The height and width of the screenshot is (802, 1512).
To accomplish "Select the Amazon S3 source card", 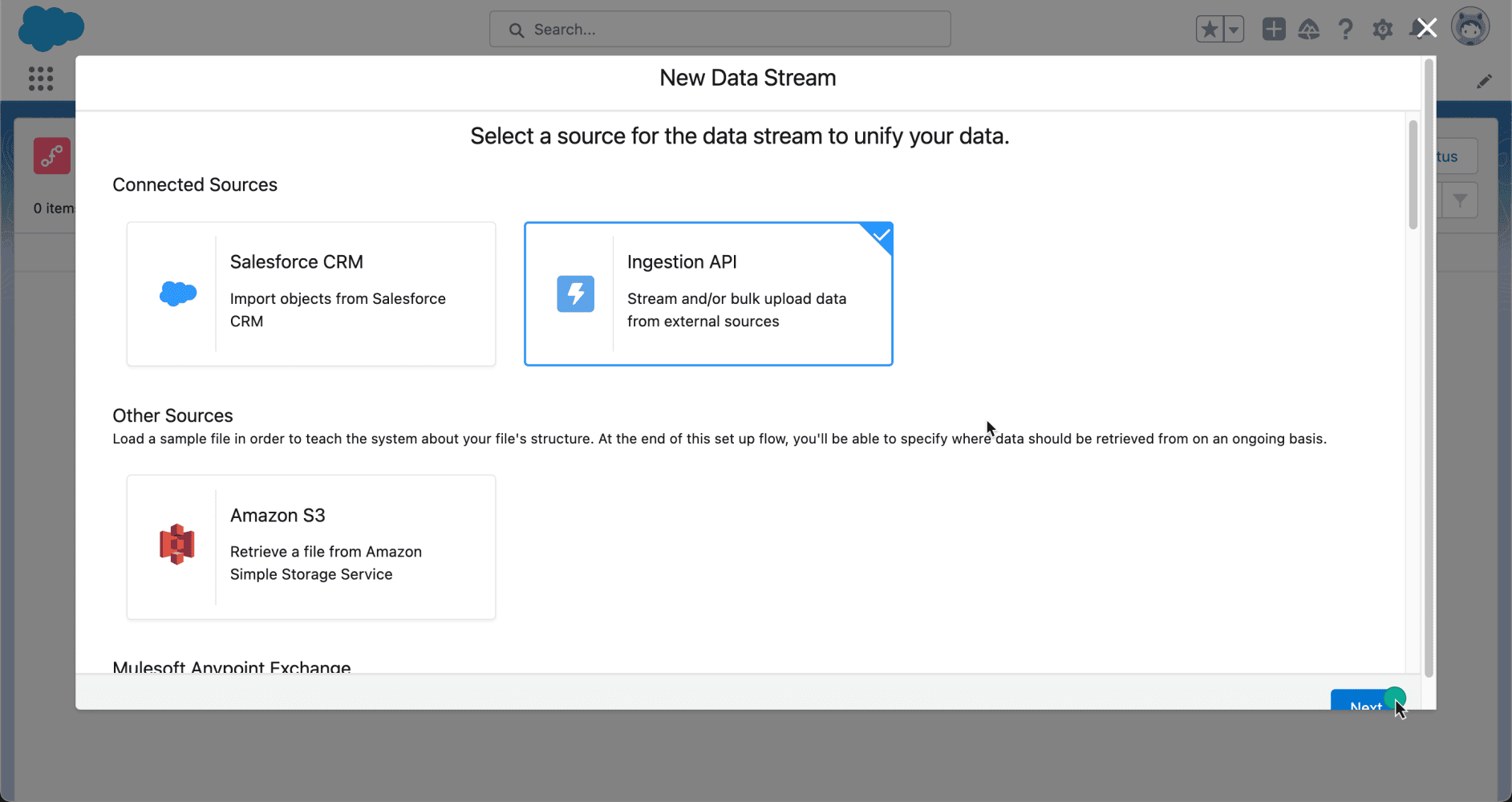I will click(311, 547).
